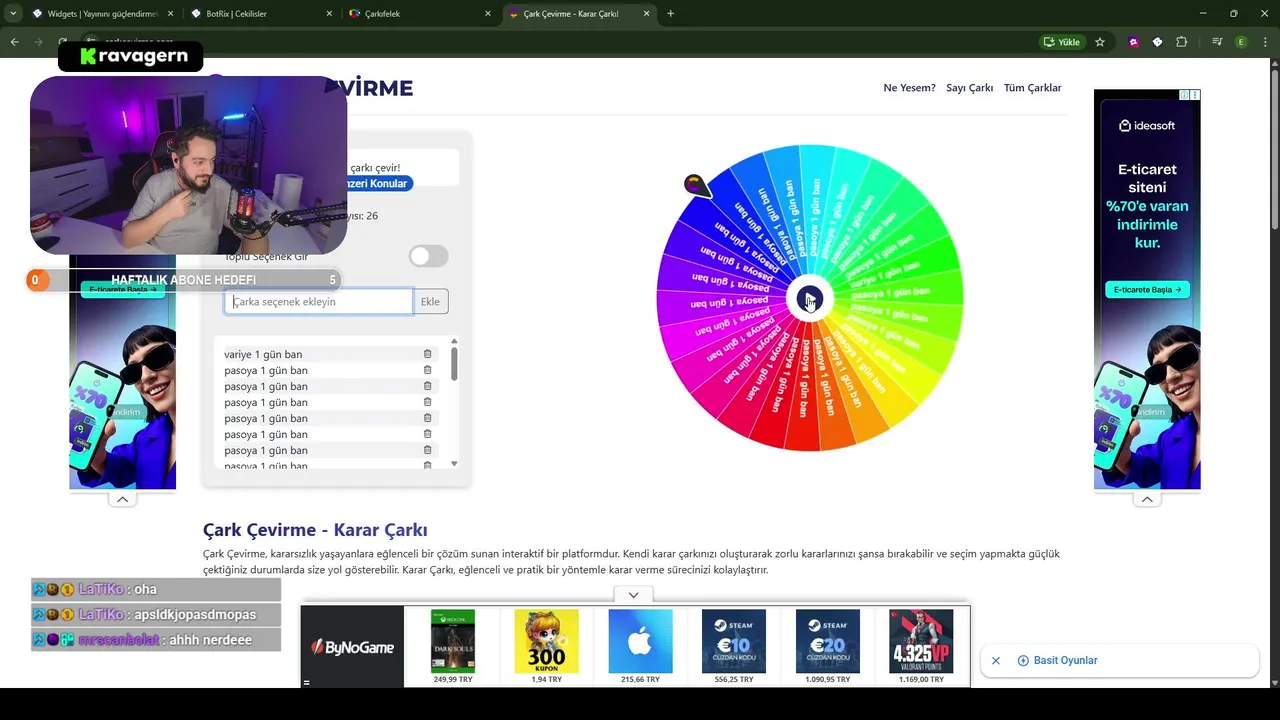
Task: Open the diamond-shaped extension icon
Action: (1157, 42)
